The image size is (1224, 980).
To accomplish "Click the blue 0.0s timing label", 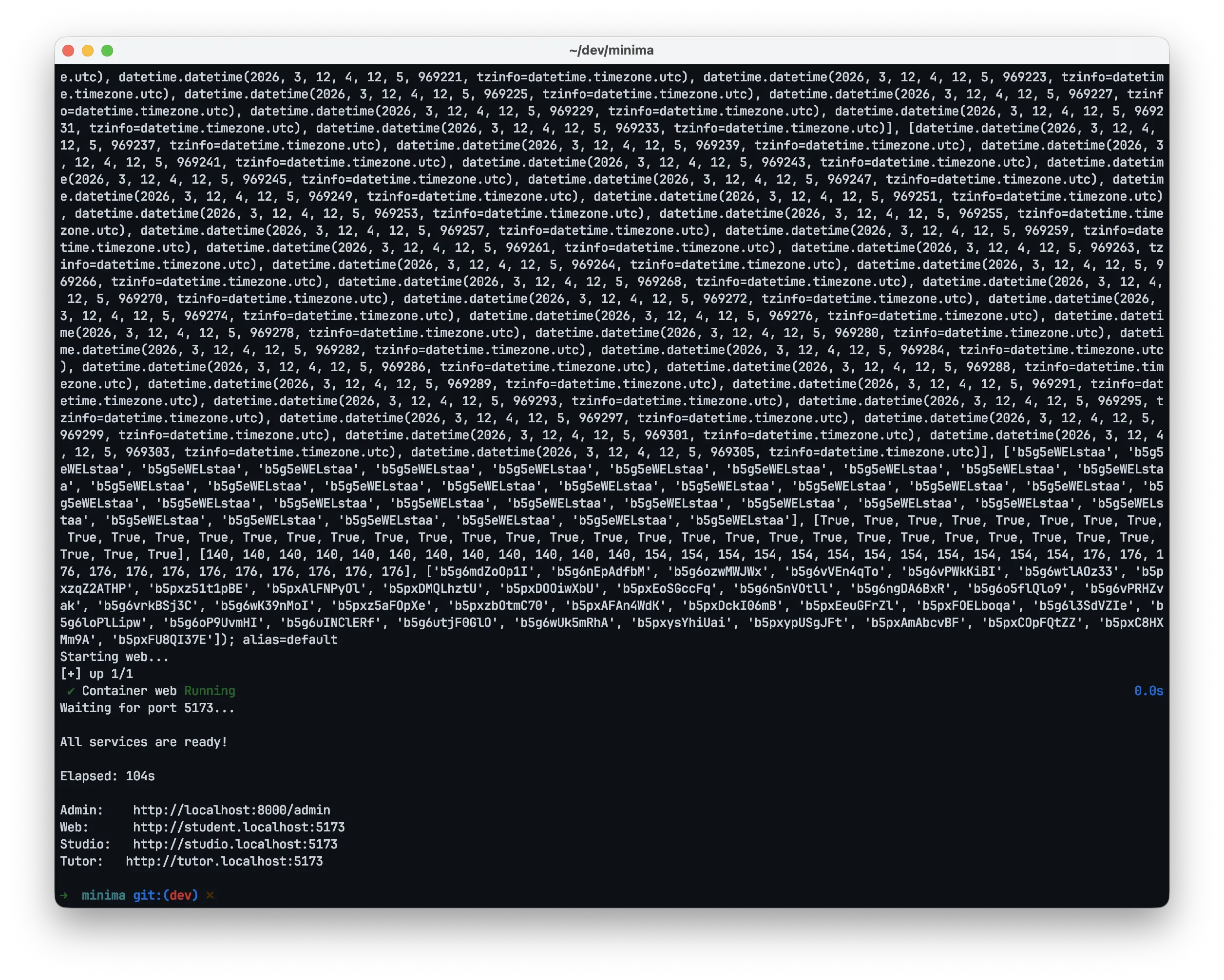I will point(1148,691).
